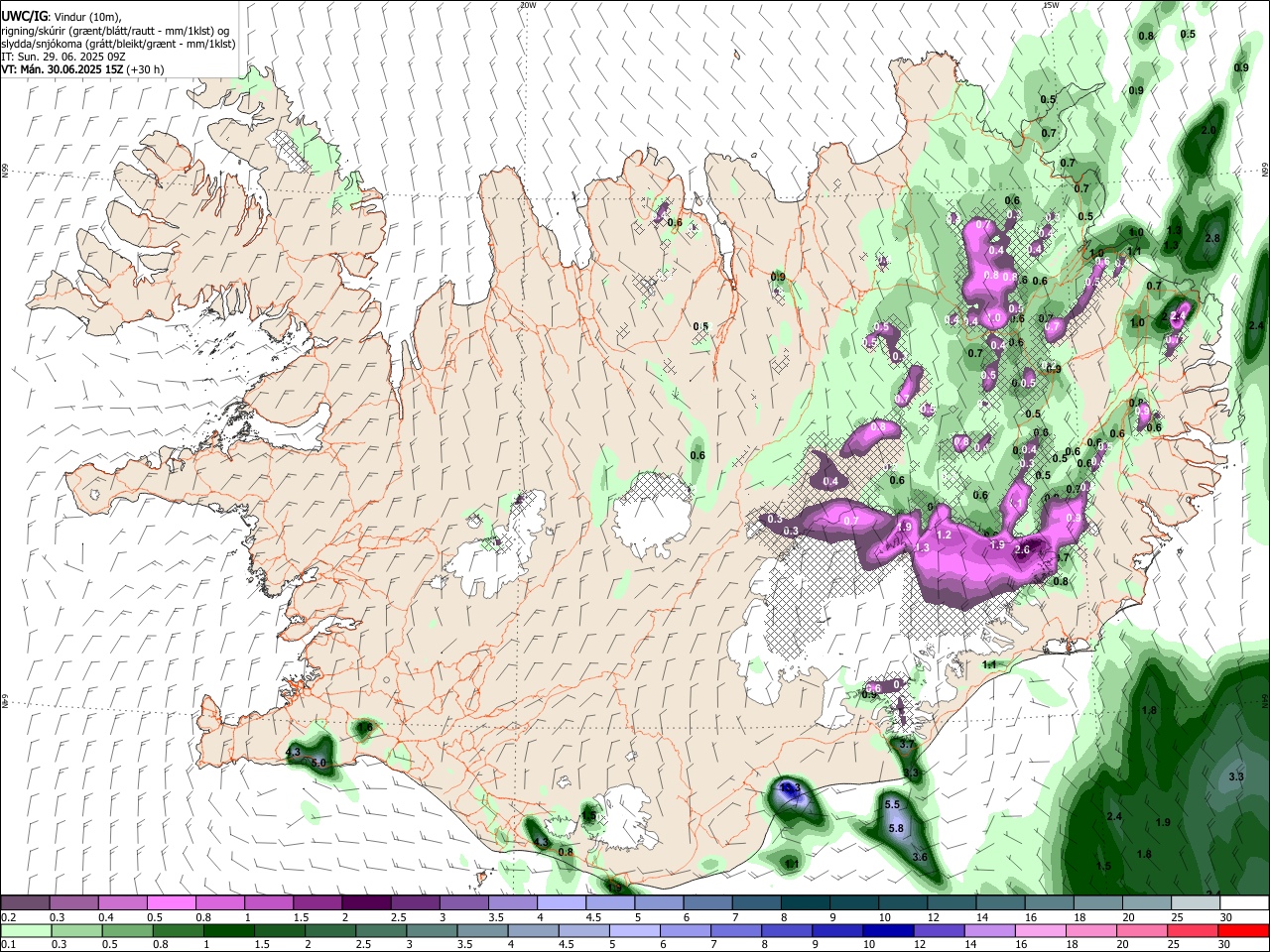Click the 2.6 snowfall value in the purple area
Image resolution: width=1270 pixels, height=952 pixels.
[x=1023, y=549]
